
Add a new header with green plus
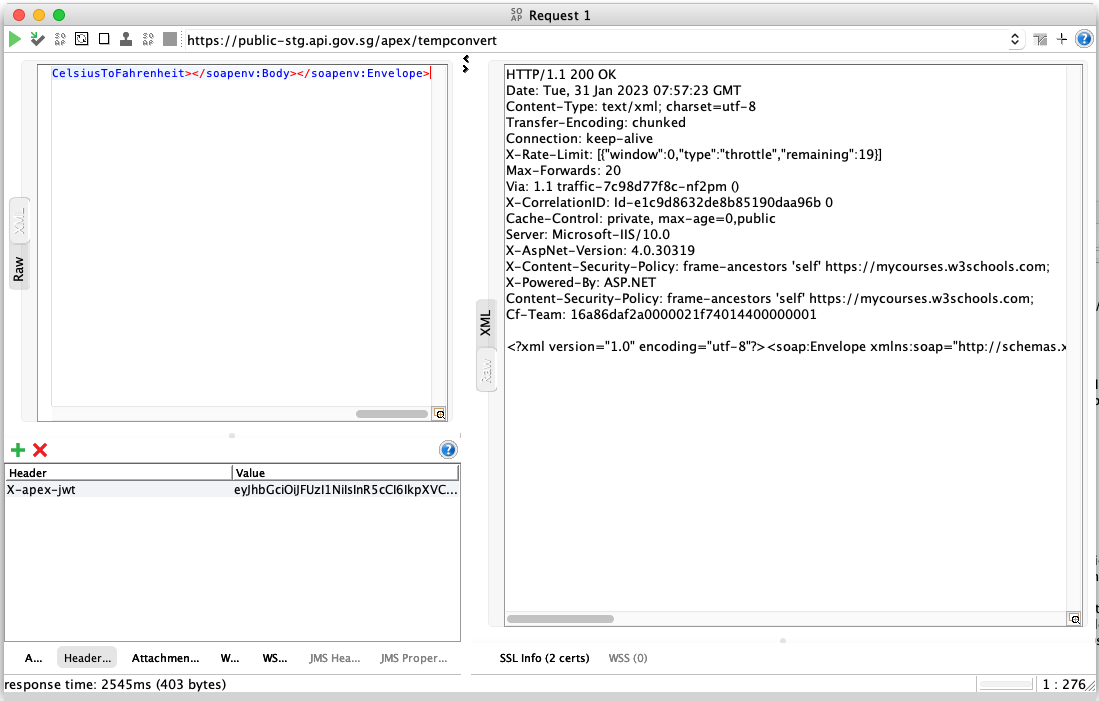[x=18, y=450]
